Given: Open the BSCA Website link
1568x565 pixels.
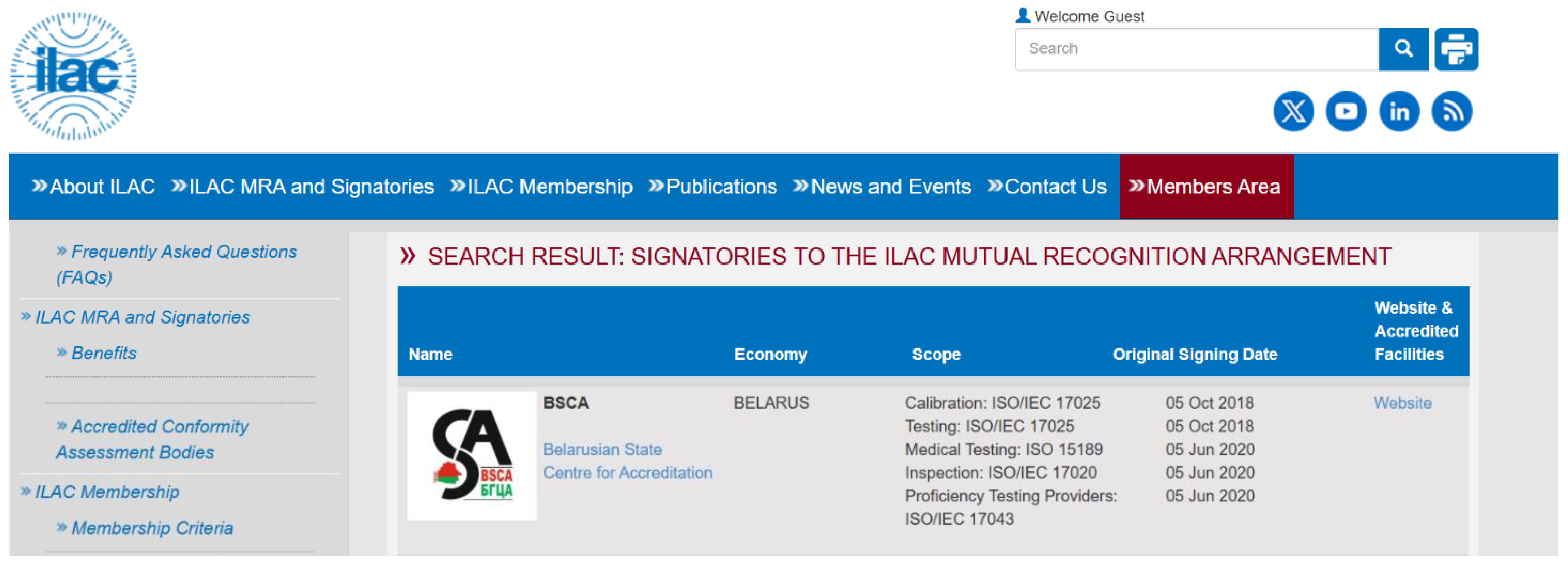Looking at the screenshot, I should [x=1402, y=403].
